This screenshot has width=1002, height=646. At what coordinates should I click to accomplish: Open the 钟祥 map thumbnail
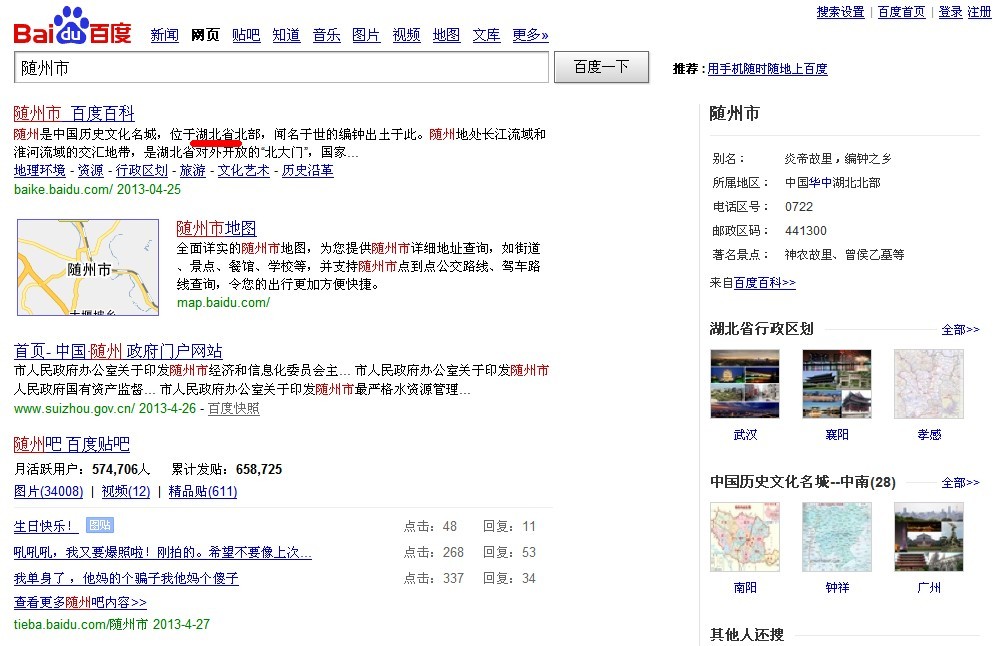coord(837,536)
